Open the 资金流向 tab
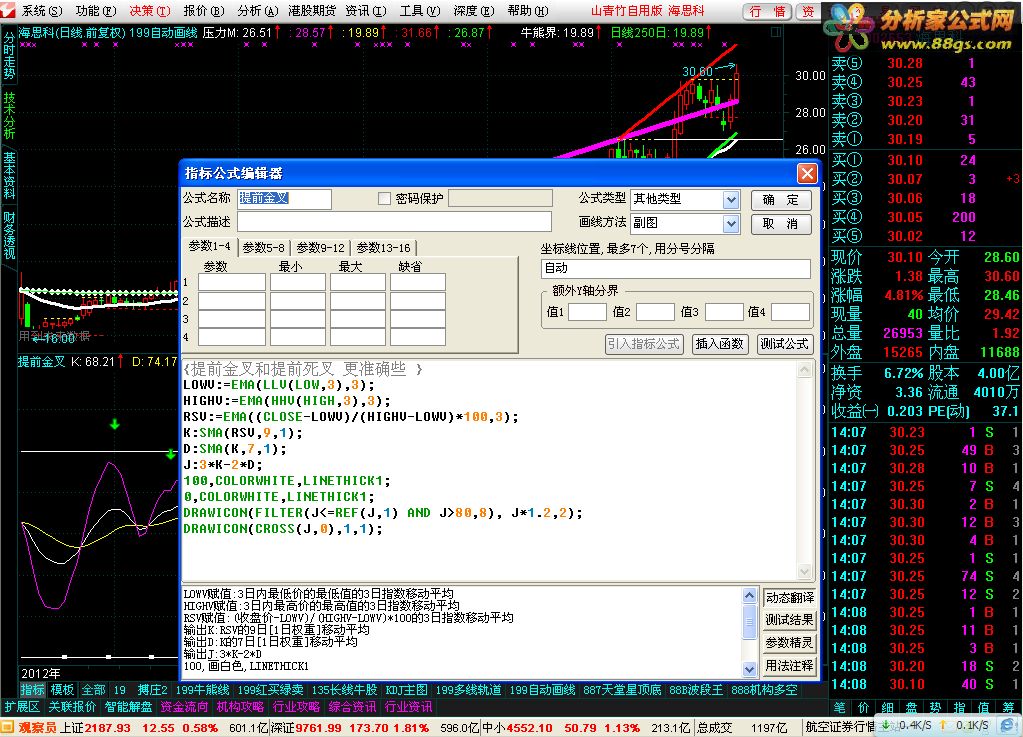 [x=184, y=707]
